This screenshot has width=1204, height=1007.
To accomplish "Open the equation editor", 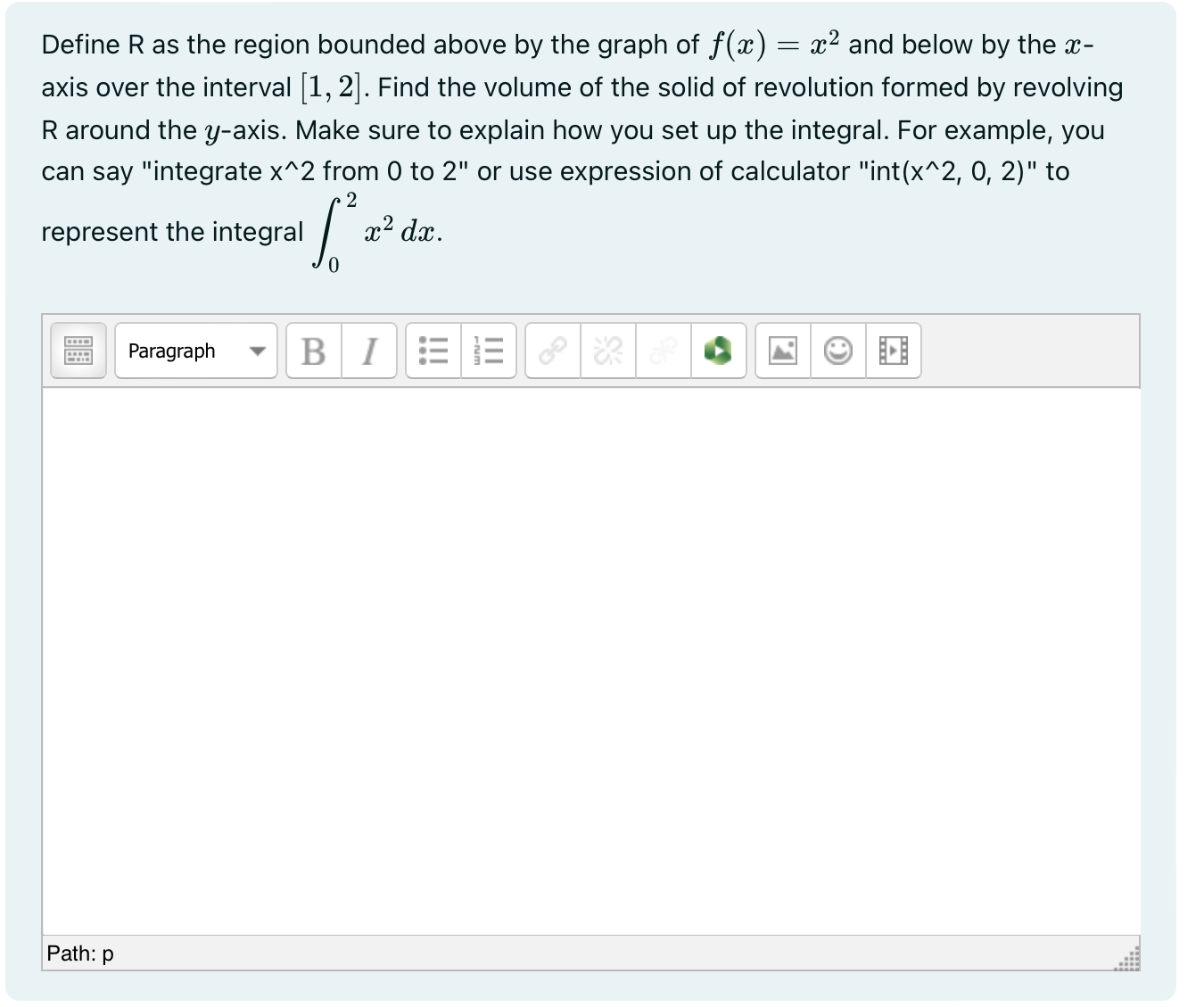I will (x=719, y=351).
